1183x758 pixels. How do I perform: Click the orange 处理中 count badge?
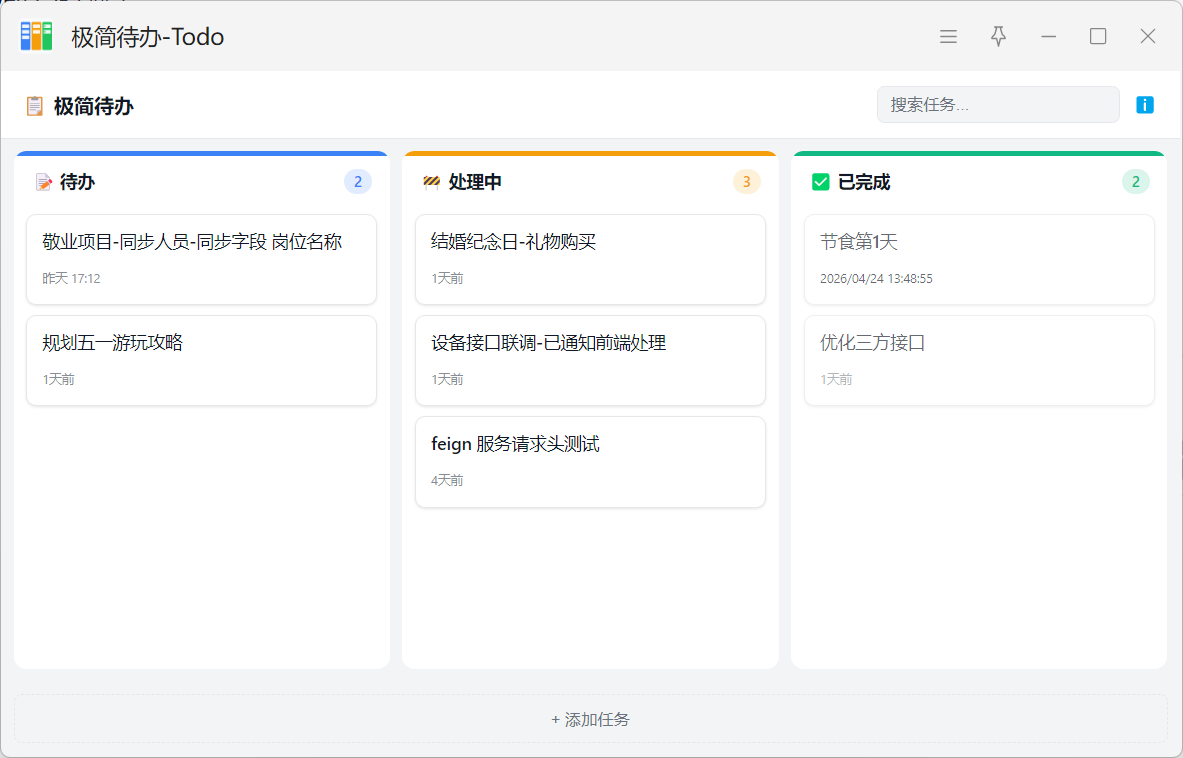point(746,182)
